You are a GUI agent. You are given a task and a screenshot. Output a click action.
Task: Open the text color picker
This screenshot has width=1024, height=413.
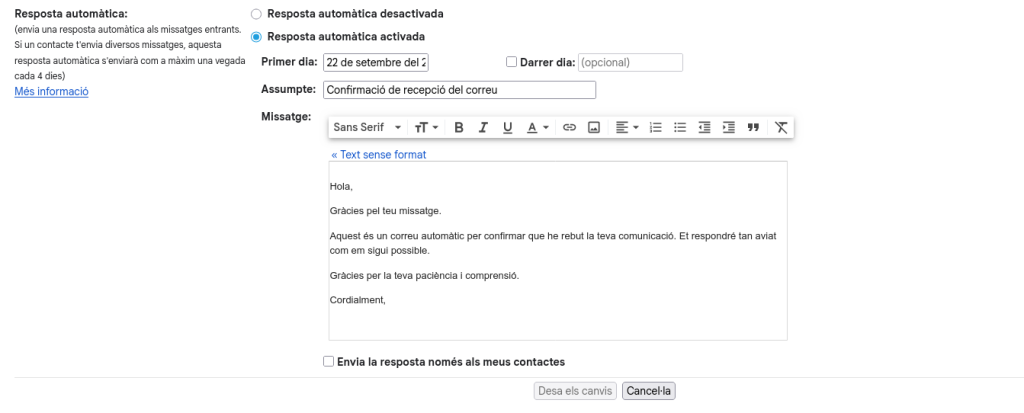tap(538, 128)
